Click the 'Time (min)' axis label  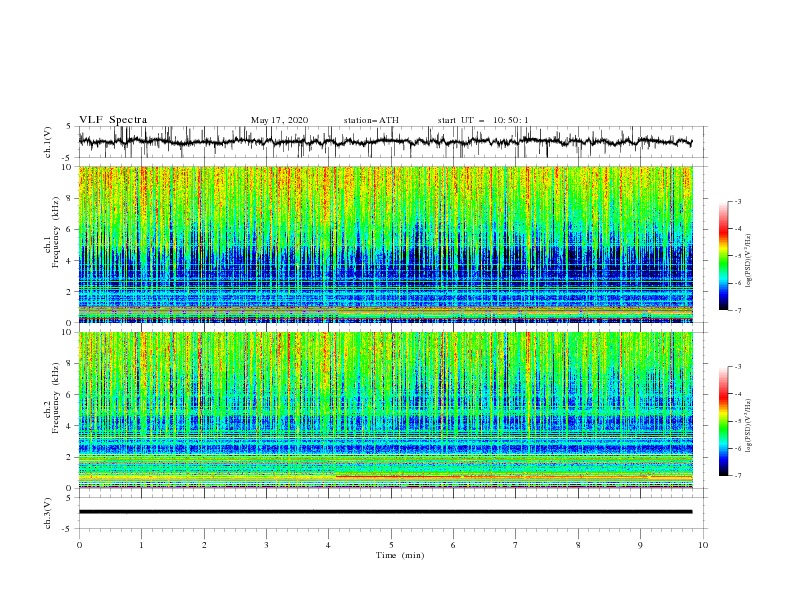pyautogui.click(x=400, y=555)
